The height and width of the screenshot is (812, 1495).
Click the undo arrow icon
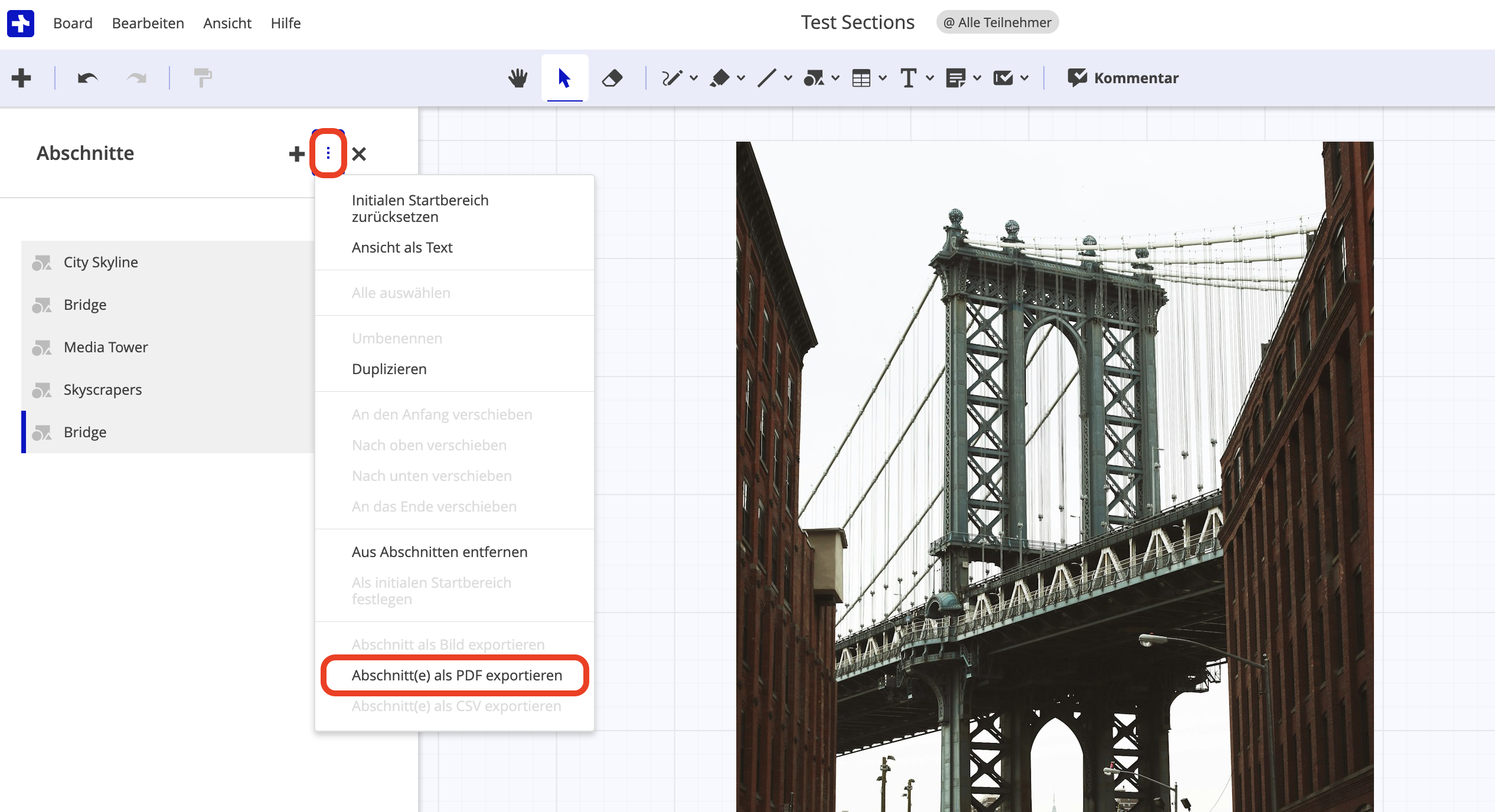click(x=88, y=78)
